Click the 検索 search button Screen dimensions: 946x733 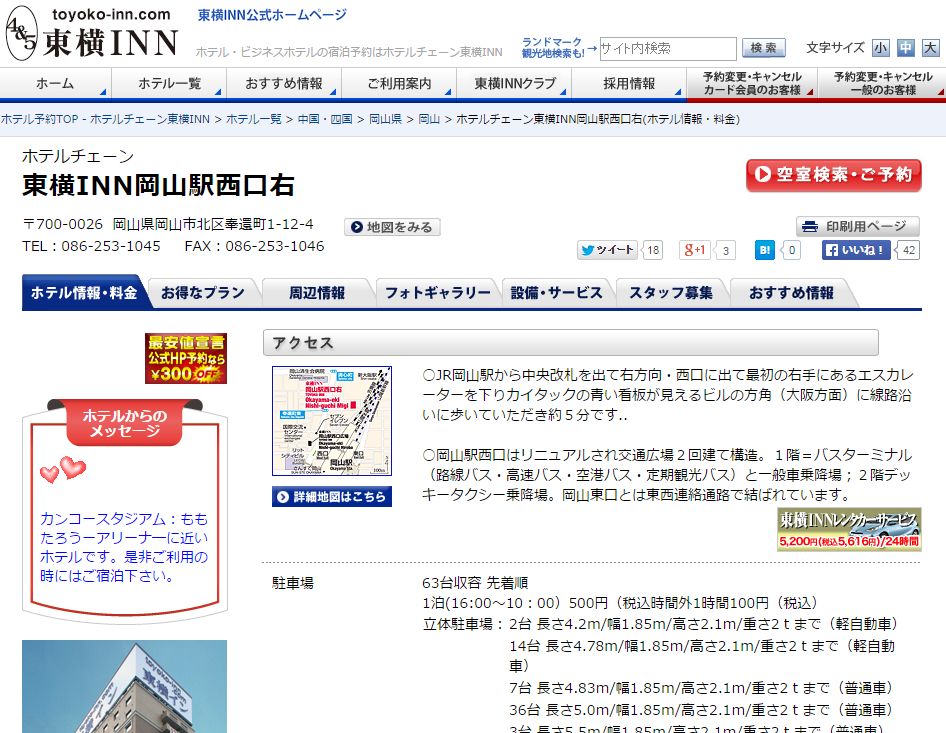click(763, 48)
